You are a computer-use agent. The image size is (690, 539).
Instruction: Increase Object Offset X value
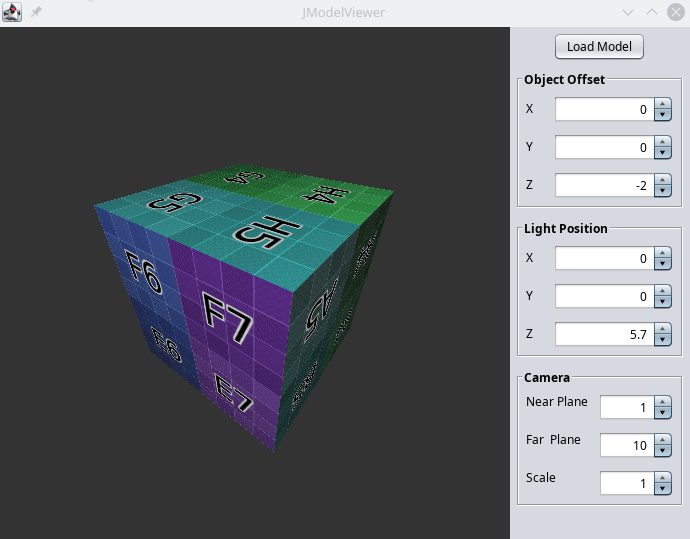coord(663,103)
